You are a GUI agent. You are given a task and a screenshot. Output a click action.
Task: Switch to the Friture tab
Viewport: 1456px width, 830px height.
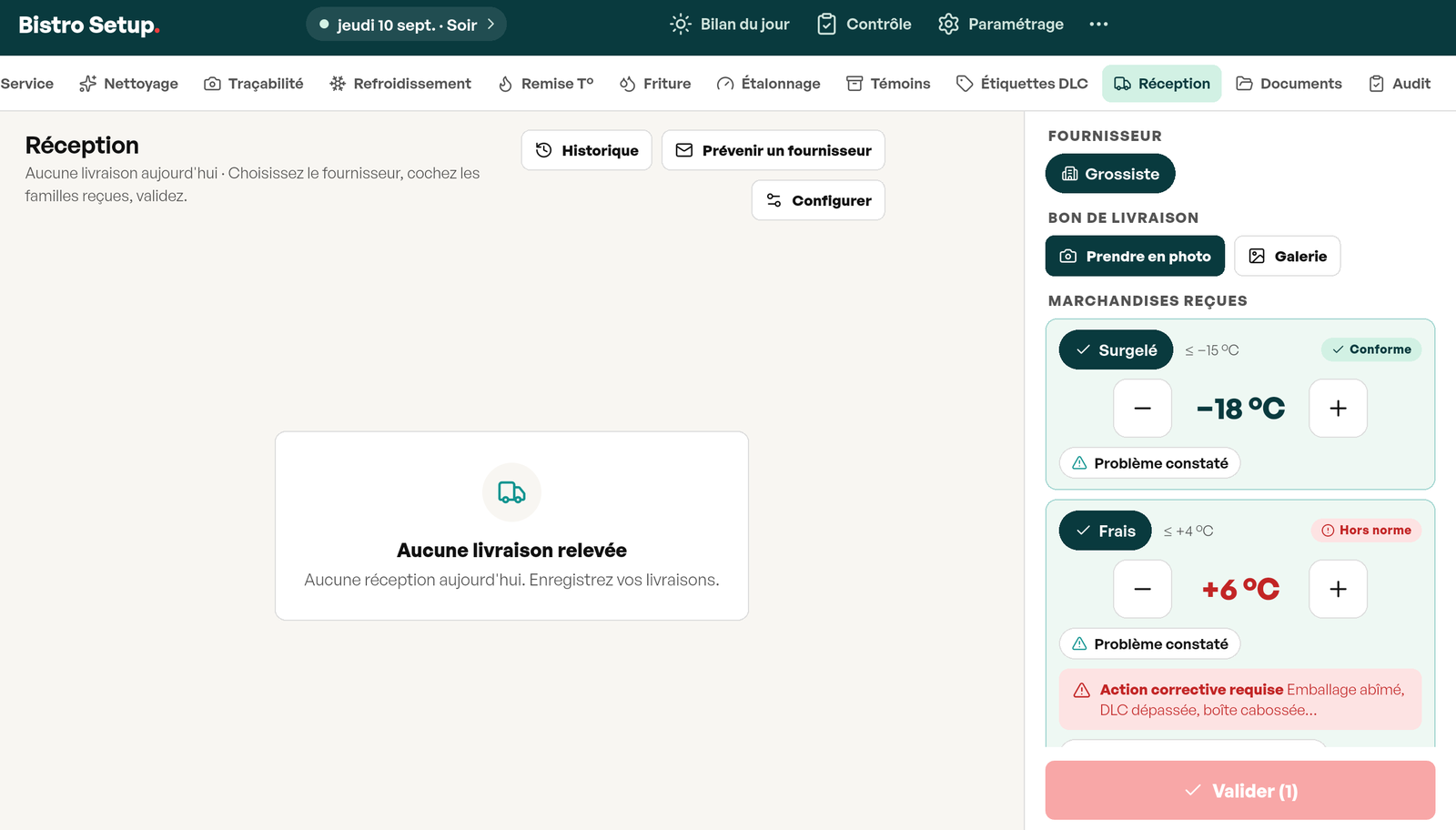point(655,84)
